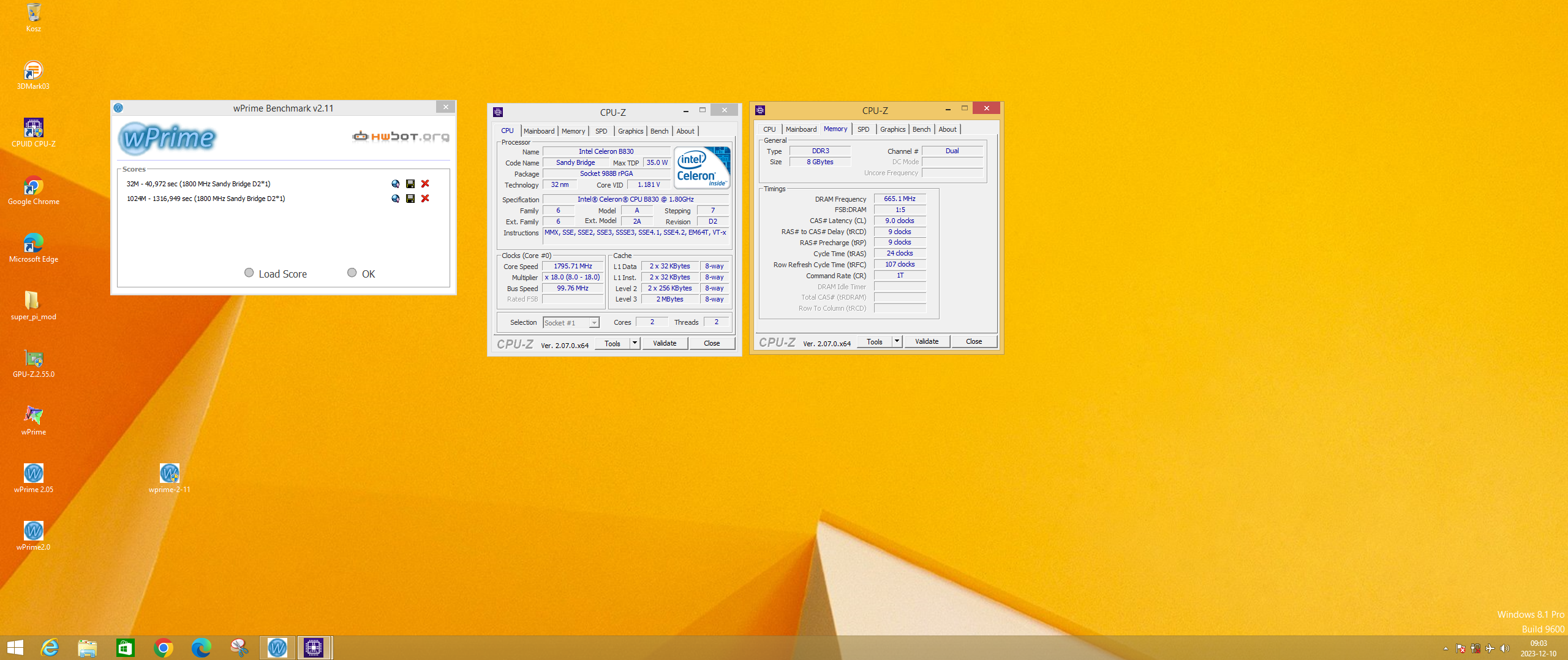Open the HWBOT.org logo link in wPrime
Viewport: 1568px width, 660px height.
point(401,136)
